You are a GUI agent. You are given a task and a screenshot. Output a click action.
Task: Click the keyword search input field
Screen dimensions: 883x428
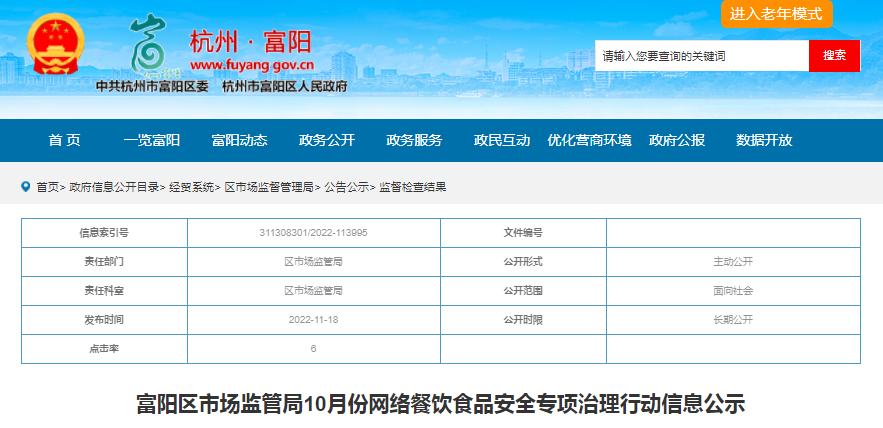click(x=702, y=56)
